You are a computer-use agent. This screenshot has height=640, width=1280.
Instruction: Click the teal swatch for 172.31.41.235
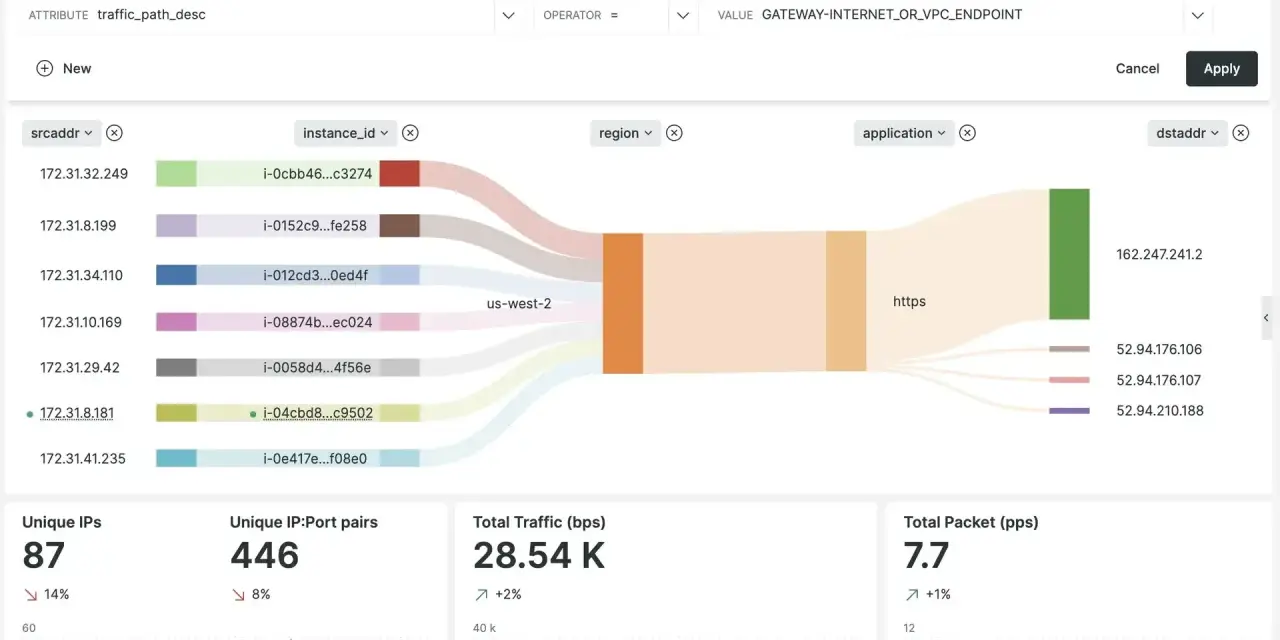tap(176, 458)
